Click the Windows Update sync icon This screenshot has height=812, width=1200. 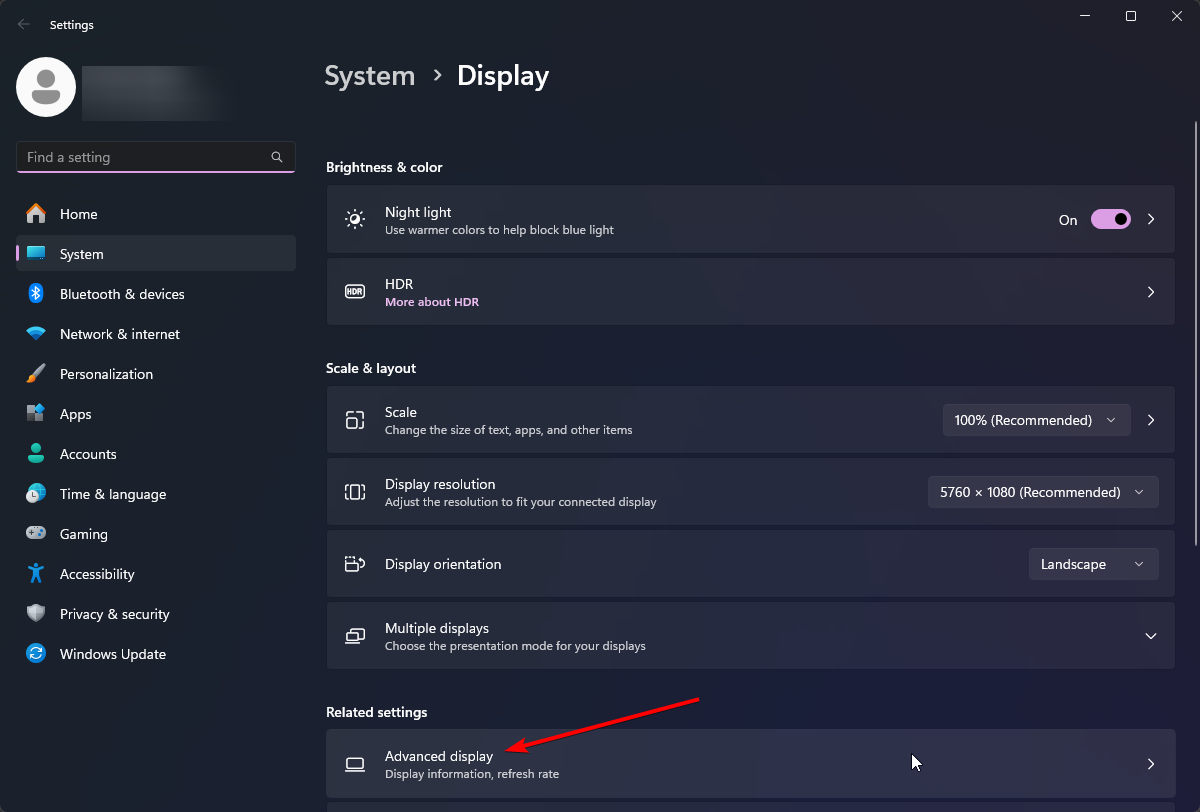point(36,654)
